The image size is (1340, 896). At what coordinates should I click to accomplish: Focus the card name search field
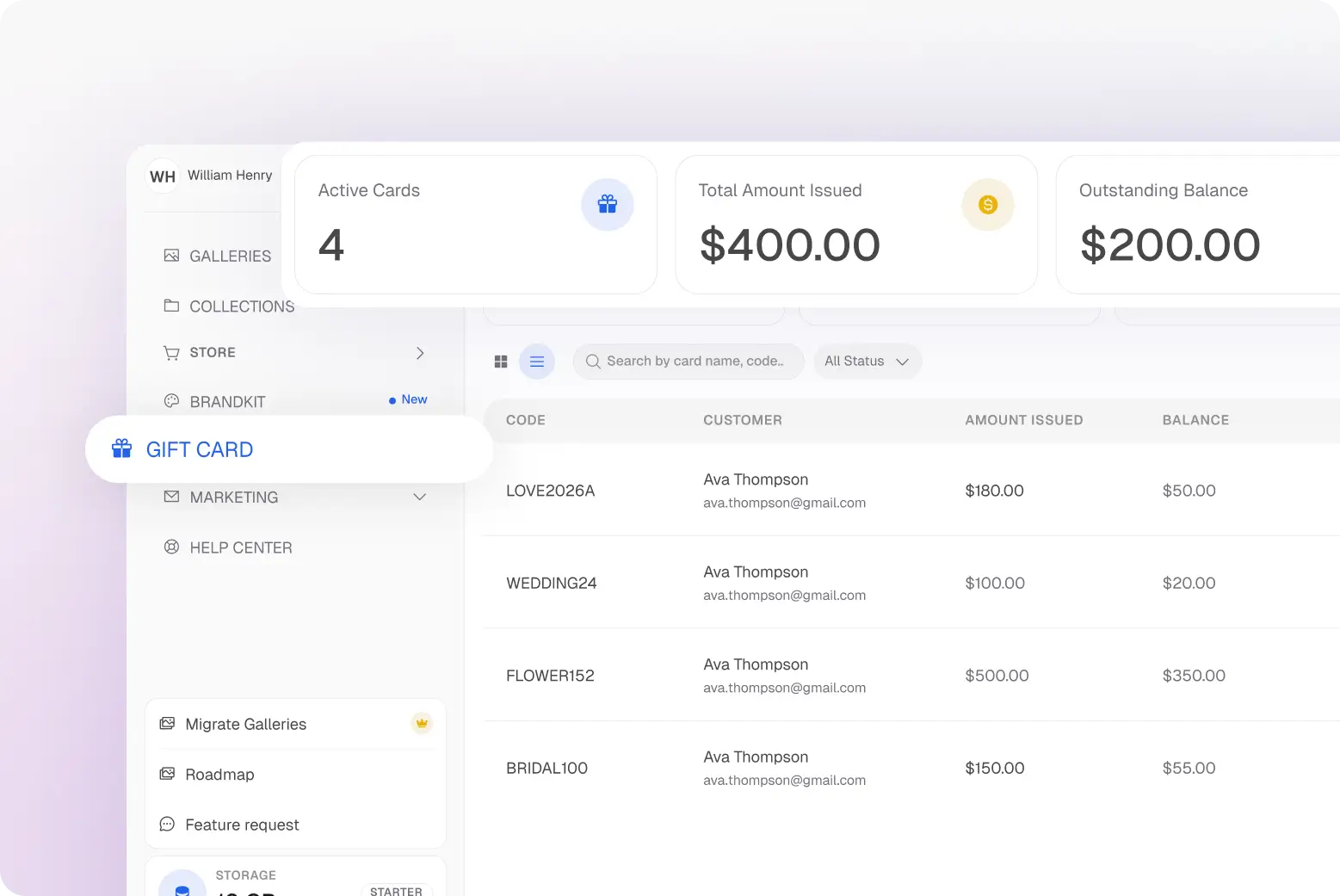689,361
